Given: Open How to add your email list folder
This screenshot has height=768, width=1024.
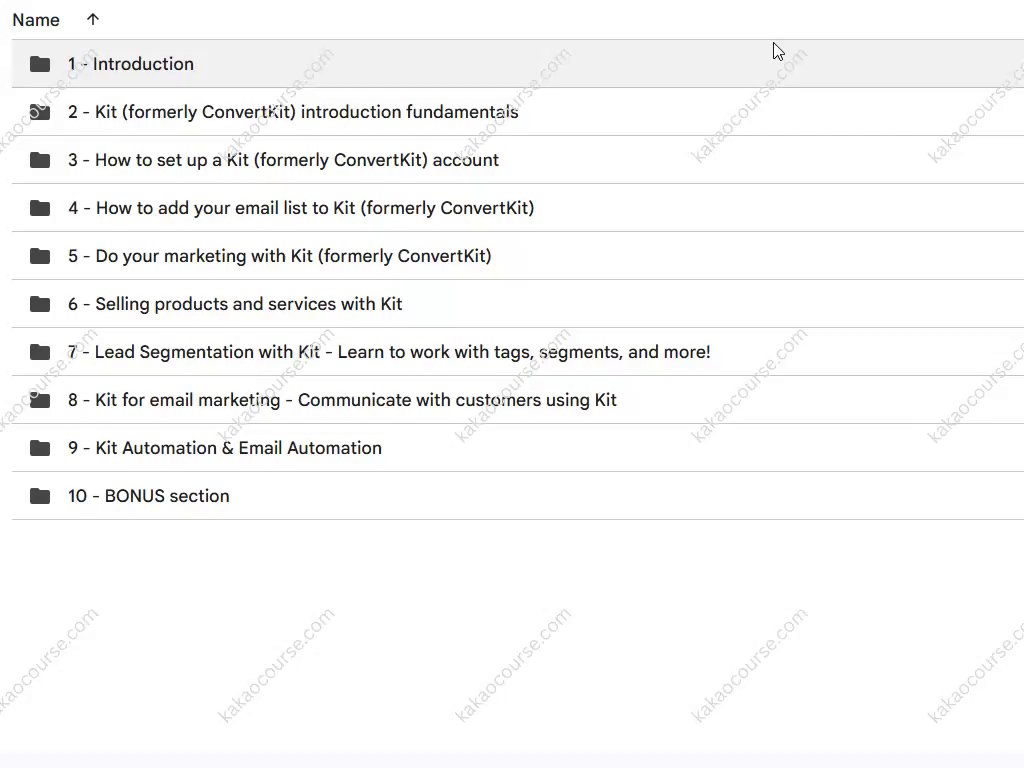Looking at the screenshot, I should click(301, 208).
